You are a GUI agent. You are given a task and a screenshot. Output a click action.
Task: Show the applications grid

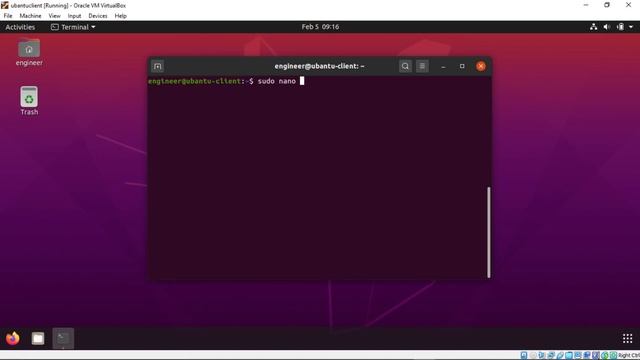(x=627, y=338)
